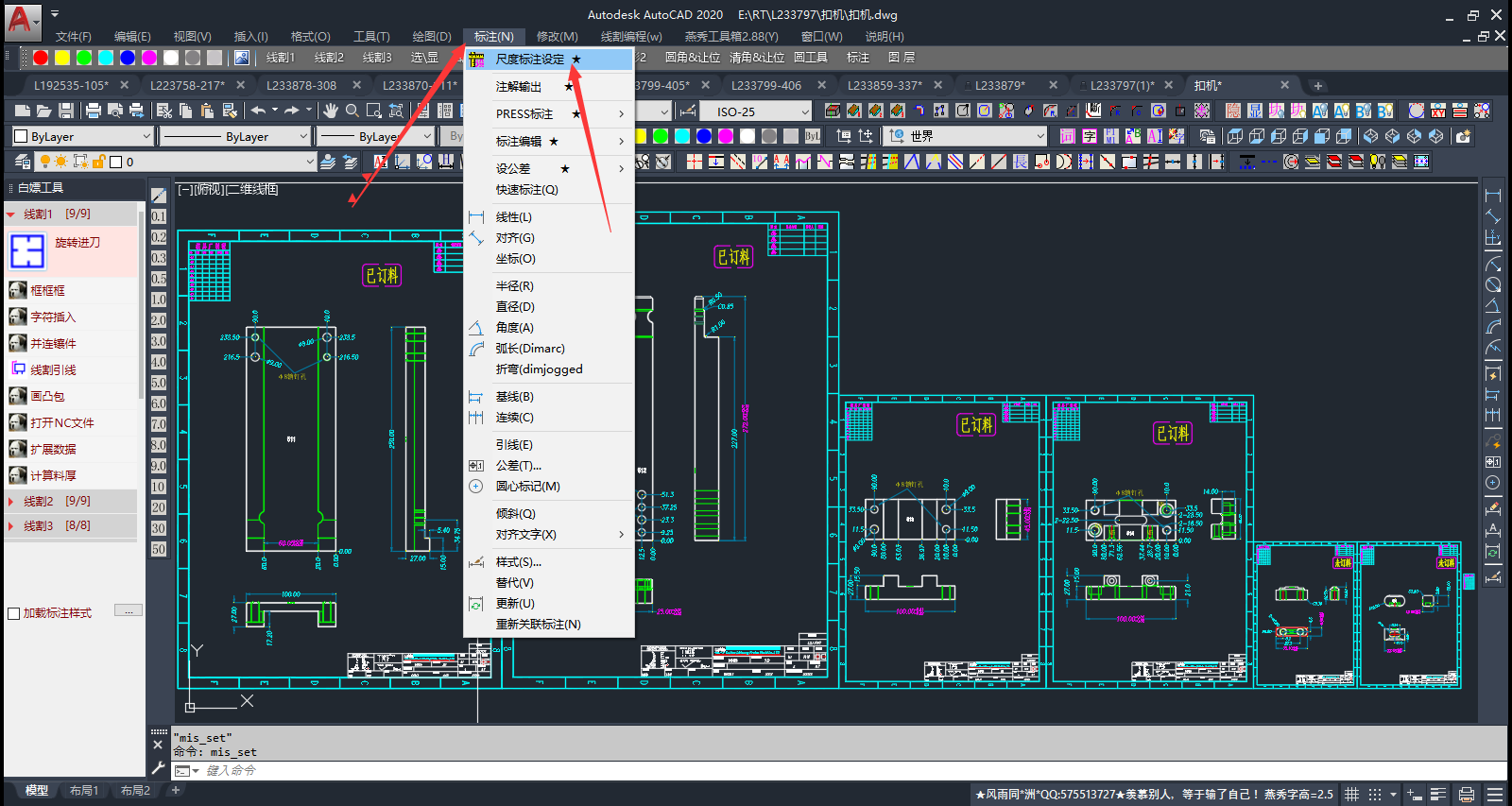This screenshot has width=1512, height=806.
Task: Click the Paste clipboard icon
Action: pos(207,111)
